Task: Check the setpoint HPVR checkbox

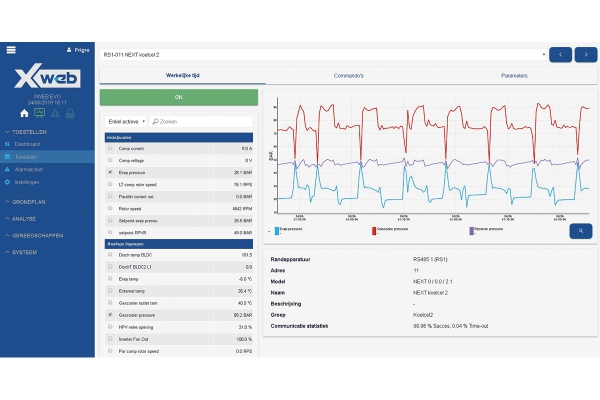Action: [x=110, y=232]
